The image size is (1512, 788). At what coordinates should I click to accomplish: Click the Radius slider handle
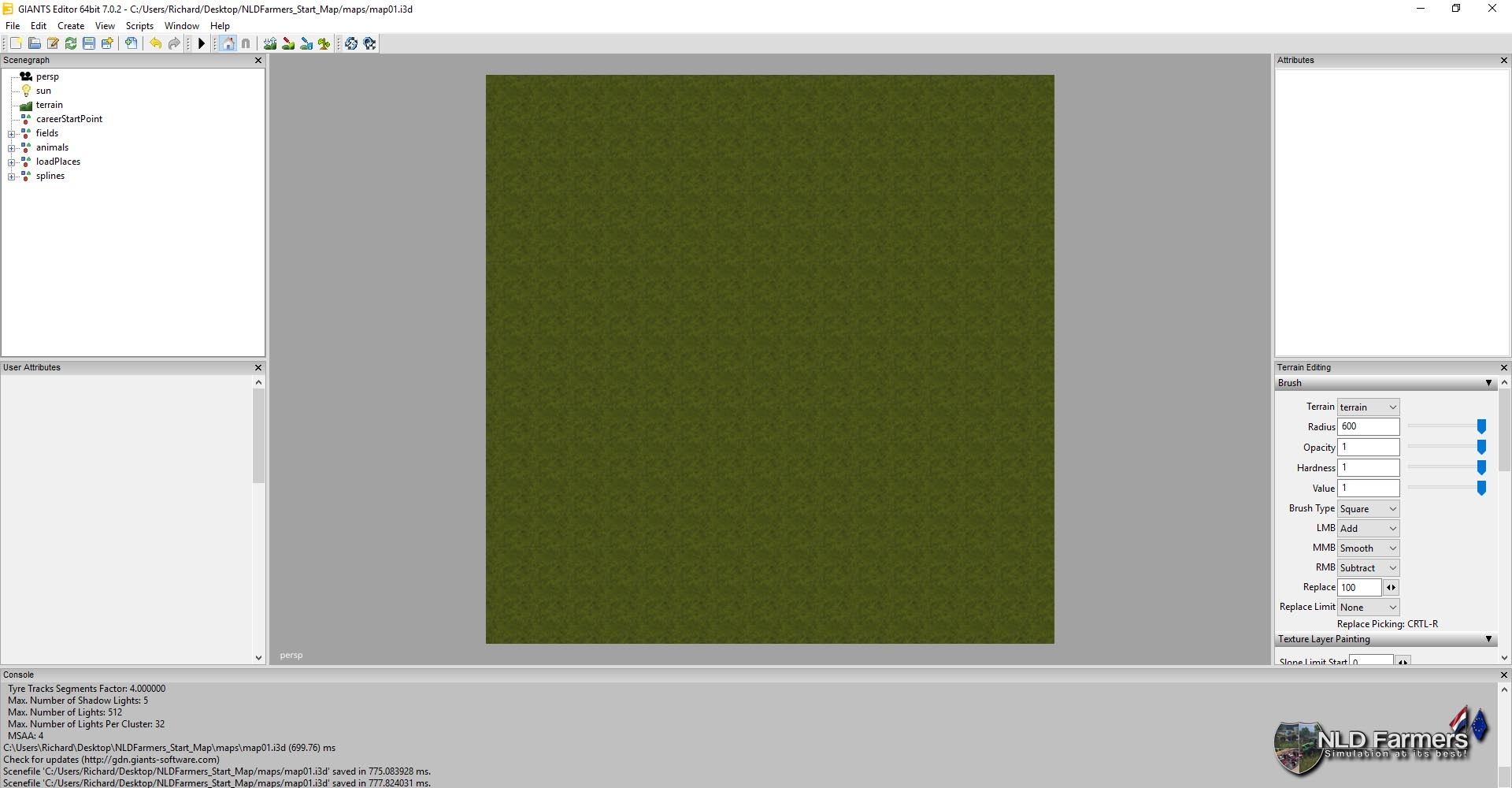pos(1481,427)
